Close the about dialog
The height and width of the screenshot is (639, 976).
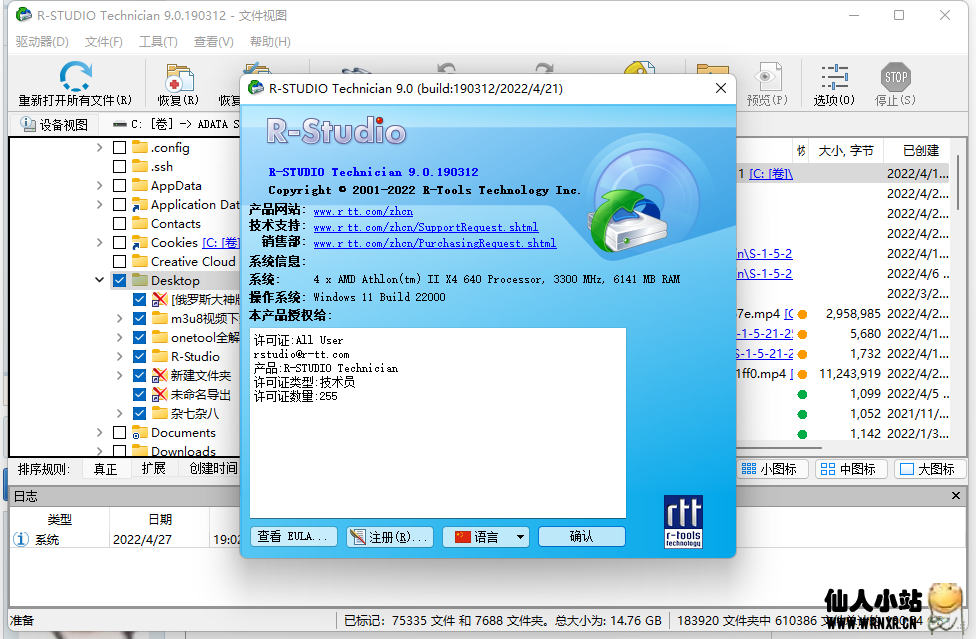pyautogui.click(x=721, y=88)
